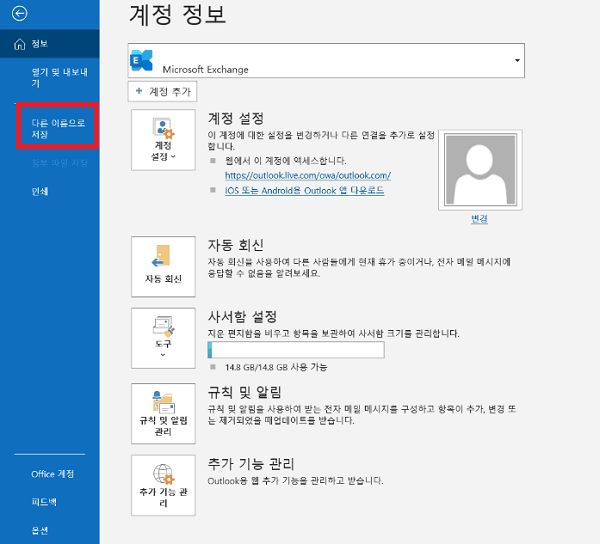Viewport: 600px width, 544px height.
Task: Click the Outlook용 웹 추가 기능 description text
Action: pyautogui.click(x=295, y=481)
